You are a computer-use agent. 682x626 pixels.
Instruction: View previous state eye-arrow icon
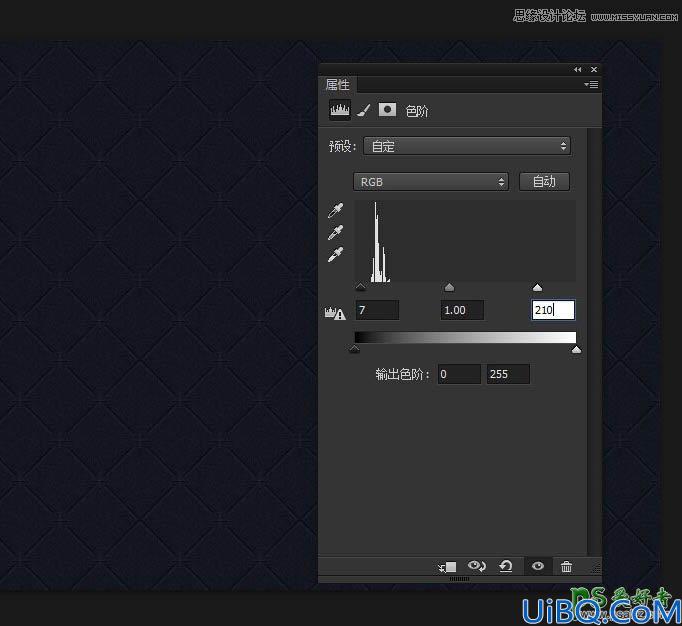tap(477, 566)
